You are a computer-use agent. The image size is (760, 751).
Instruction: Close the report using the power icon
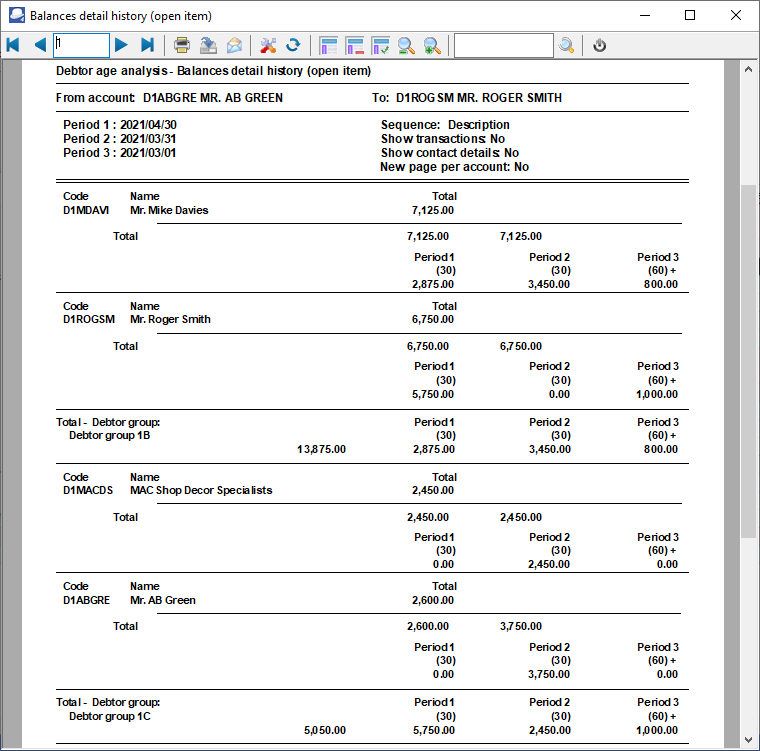(600, 45)
